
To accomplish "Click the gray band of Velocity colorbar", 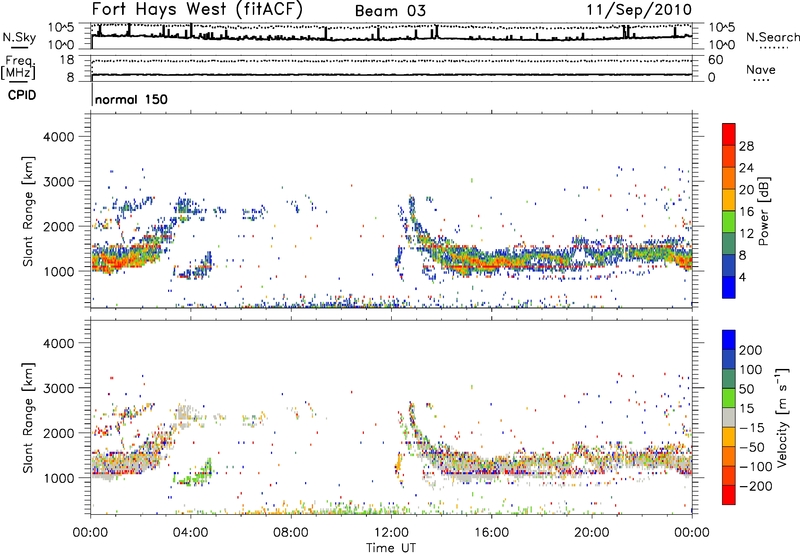I will [729, 417].
